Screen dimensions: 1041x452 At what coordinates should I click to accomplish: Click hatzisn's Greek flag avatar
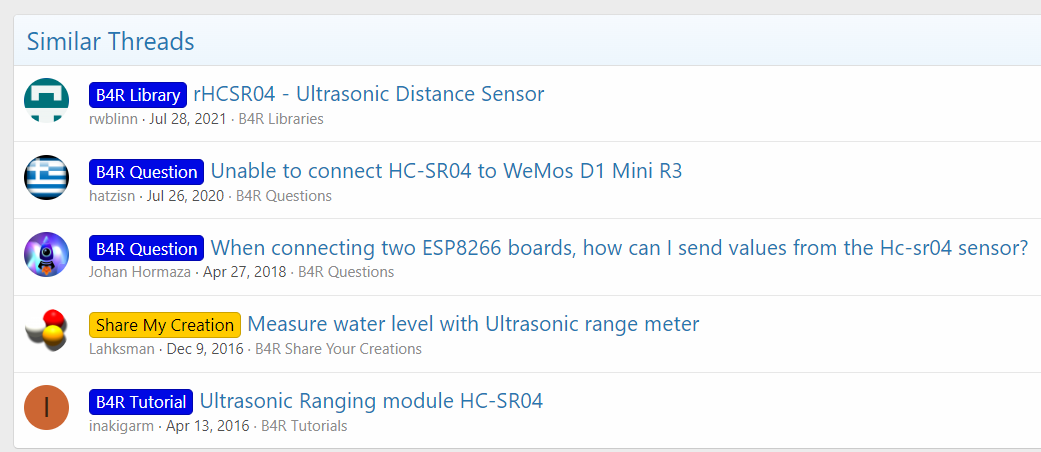click(x=46, y=178)
